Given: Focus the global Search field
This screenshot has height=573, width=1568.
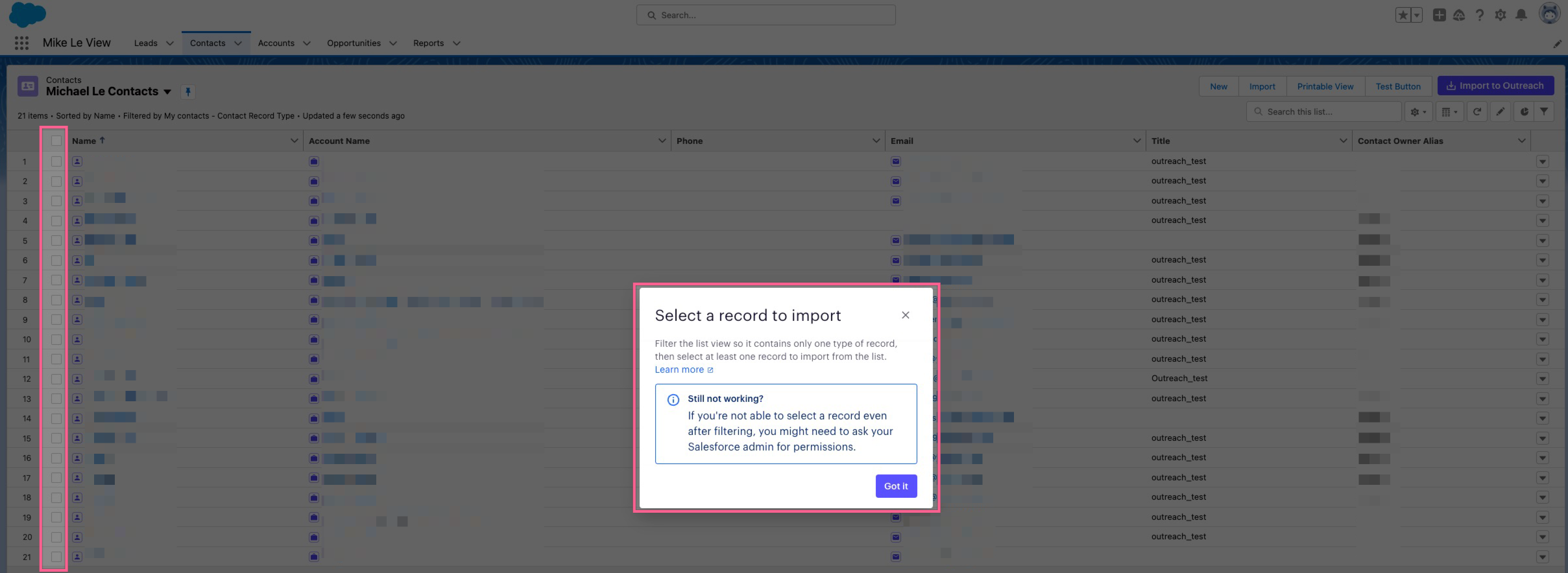Looking at the screenshot, I should (766, 15).
